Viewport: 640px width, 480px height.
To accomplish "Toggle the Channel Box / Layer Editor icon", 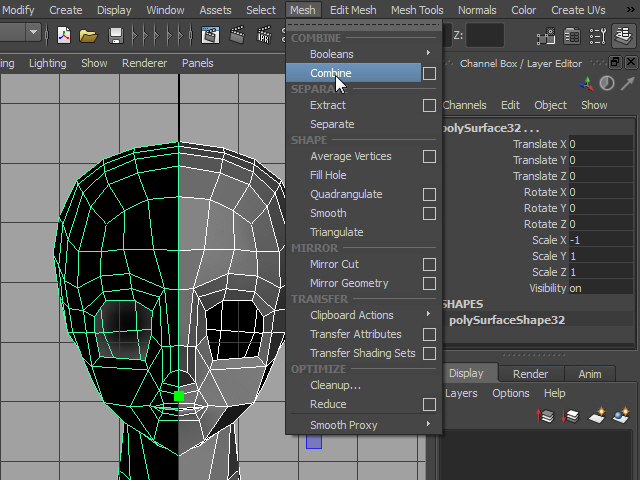I will pyautogui.click(x=623, y=36).
